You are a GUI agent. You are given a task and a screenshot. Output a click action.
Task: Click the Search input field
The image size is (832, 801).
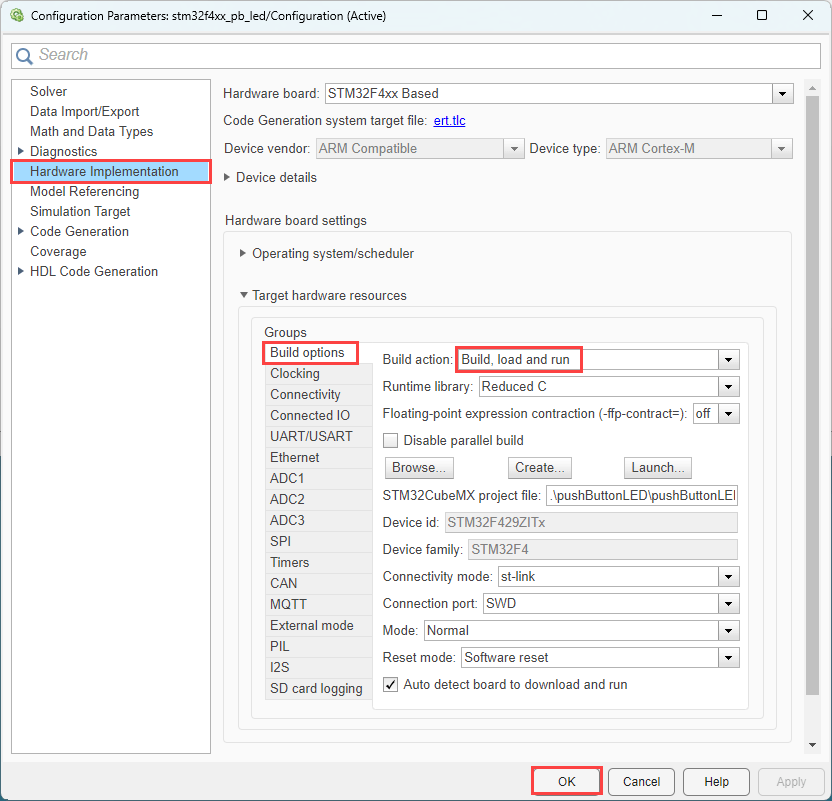(x=415, y=56)
